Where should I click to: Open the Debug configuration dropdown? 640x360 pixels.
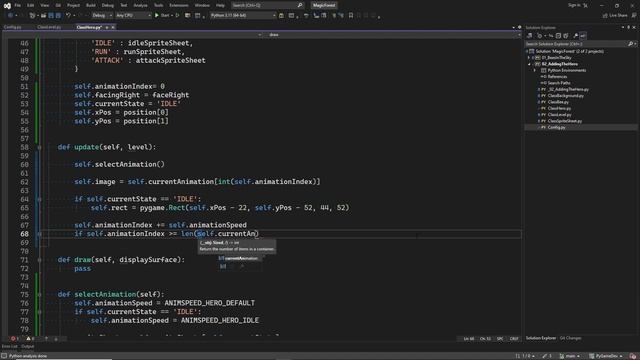click(102, 16)
